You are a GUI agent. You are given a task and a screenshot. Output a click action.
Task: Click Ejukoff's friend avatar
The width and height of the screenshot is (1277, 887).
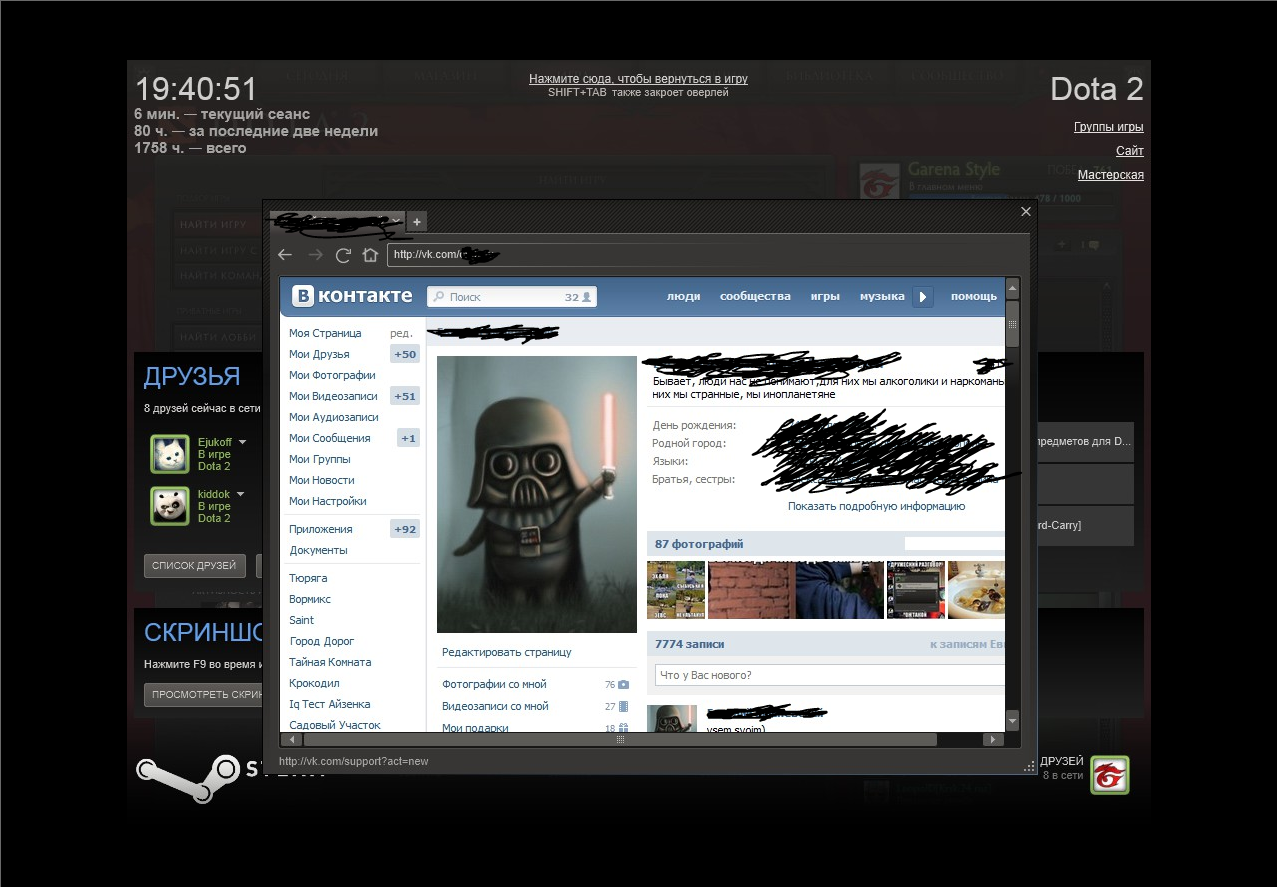tap(170, 454)
